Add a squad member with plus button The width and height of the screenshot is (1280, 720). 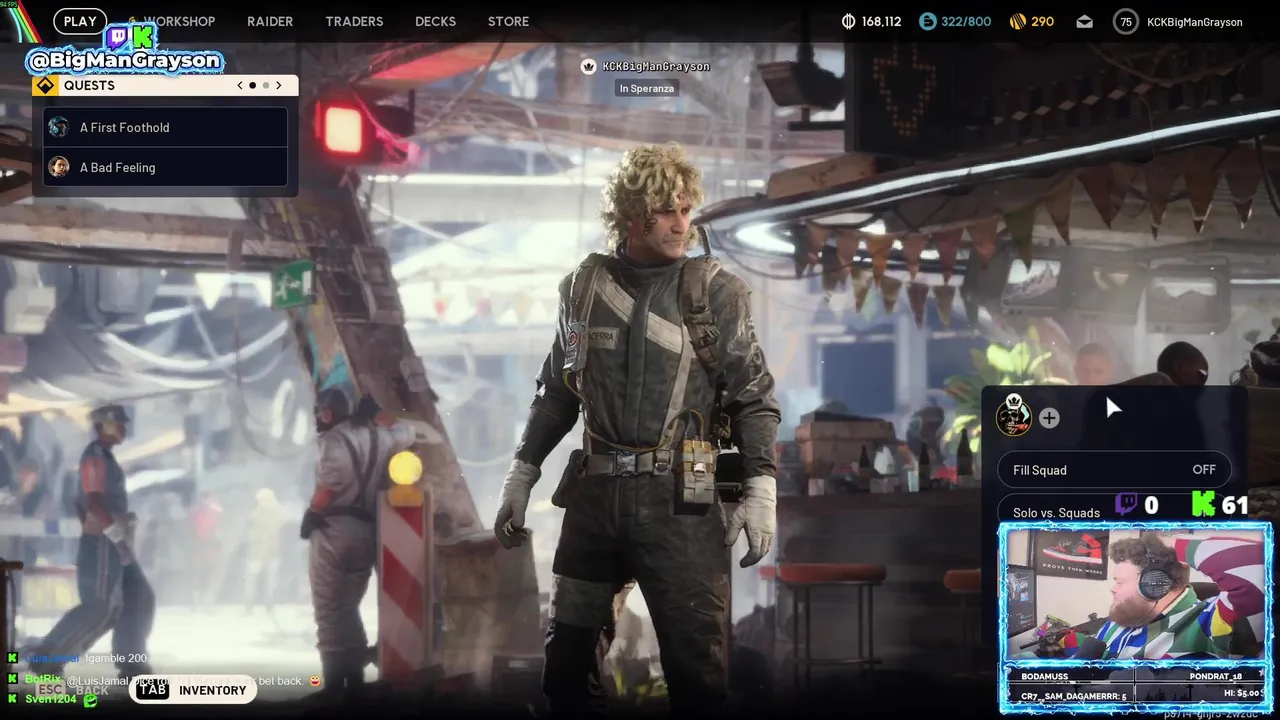1049,418
